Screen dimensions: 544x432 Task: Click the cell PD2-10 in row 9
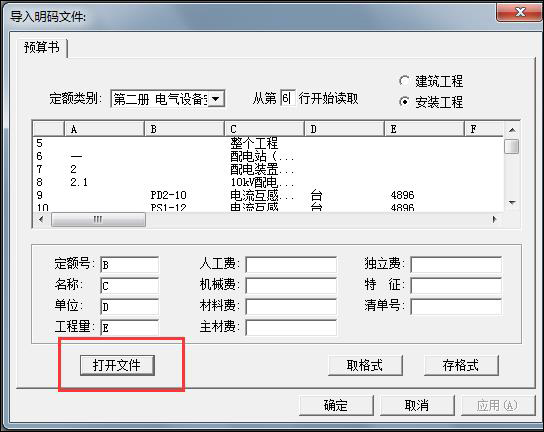[x=169, y=195]
